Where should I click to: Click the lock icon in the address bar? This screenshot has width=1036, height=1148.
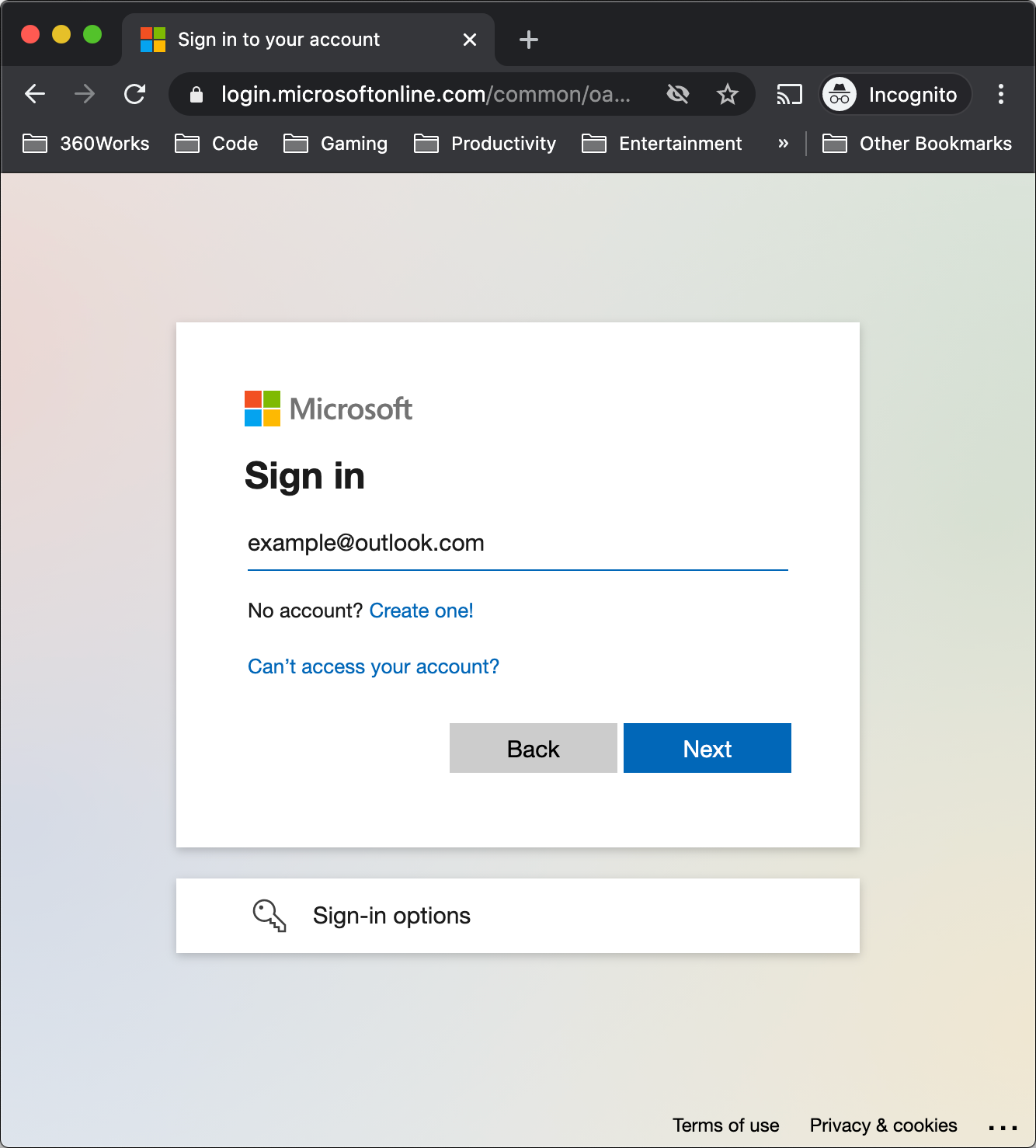(196, 95)
